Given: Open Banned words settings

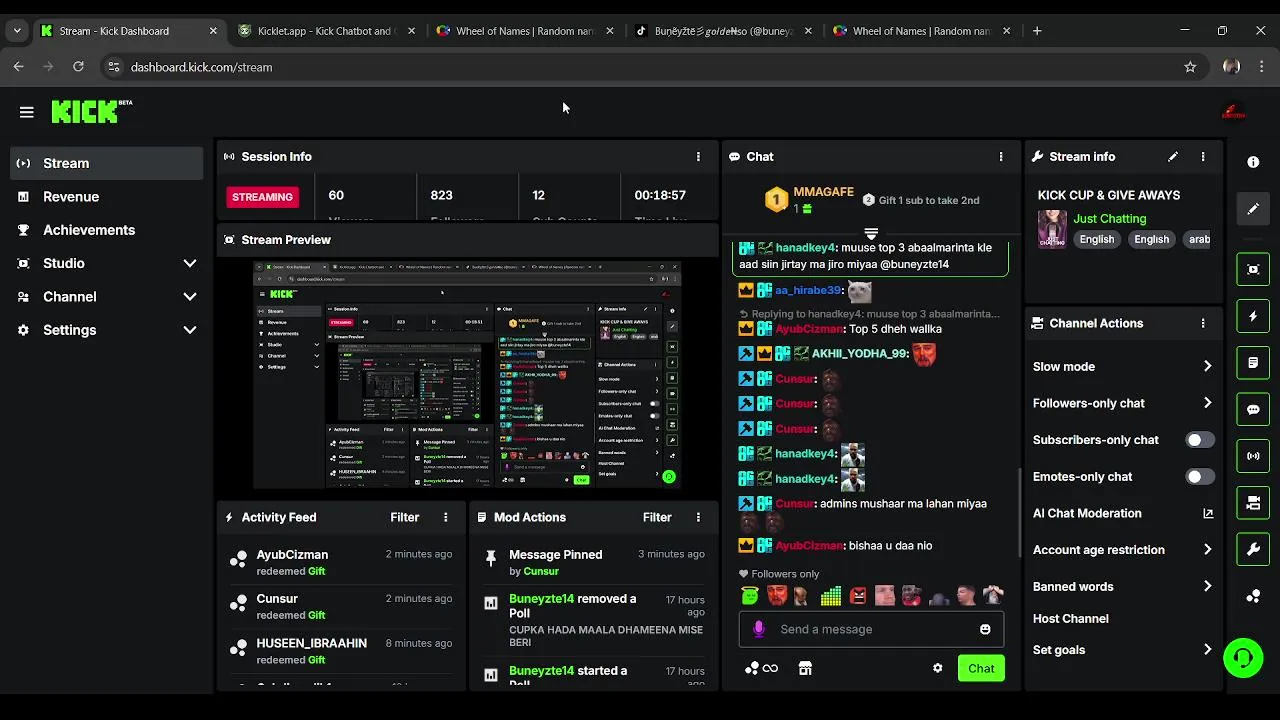Looking at the screenshot, I should (1123, 587).
